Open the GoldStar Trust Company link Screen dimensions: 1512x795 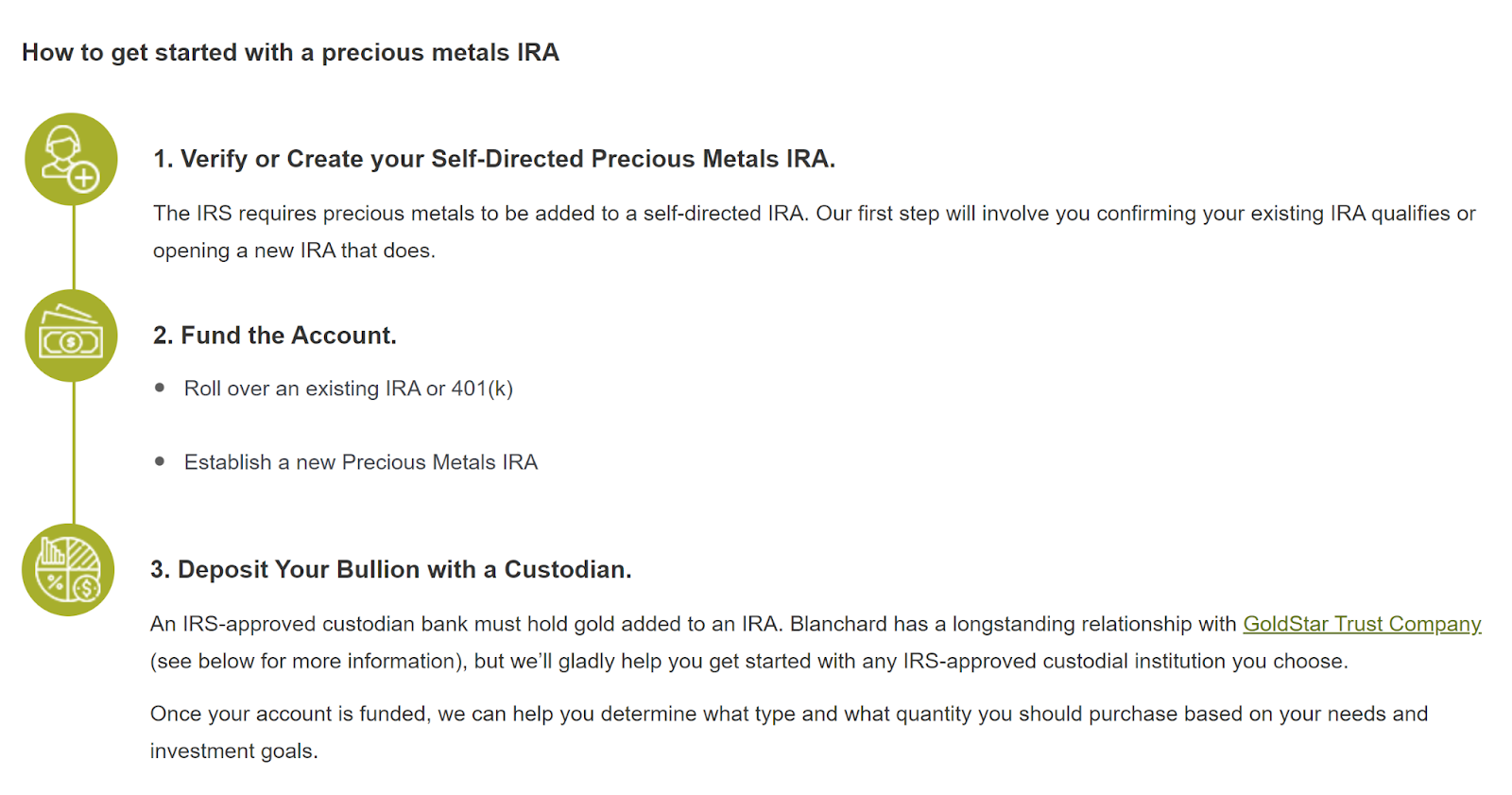point(1362,624)
